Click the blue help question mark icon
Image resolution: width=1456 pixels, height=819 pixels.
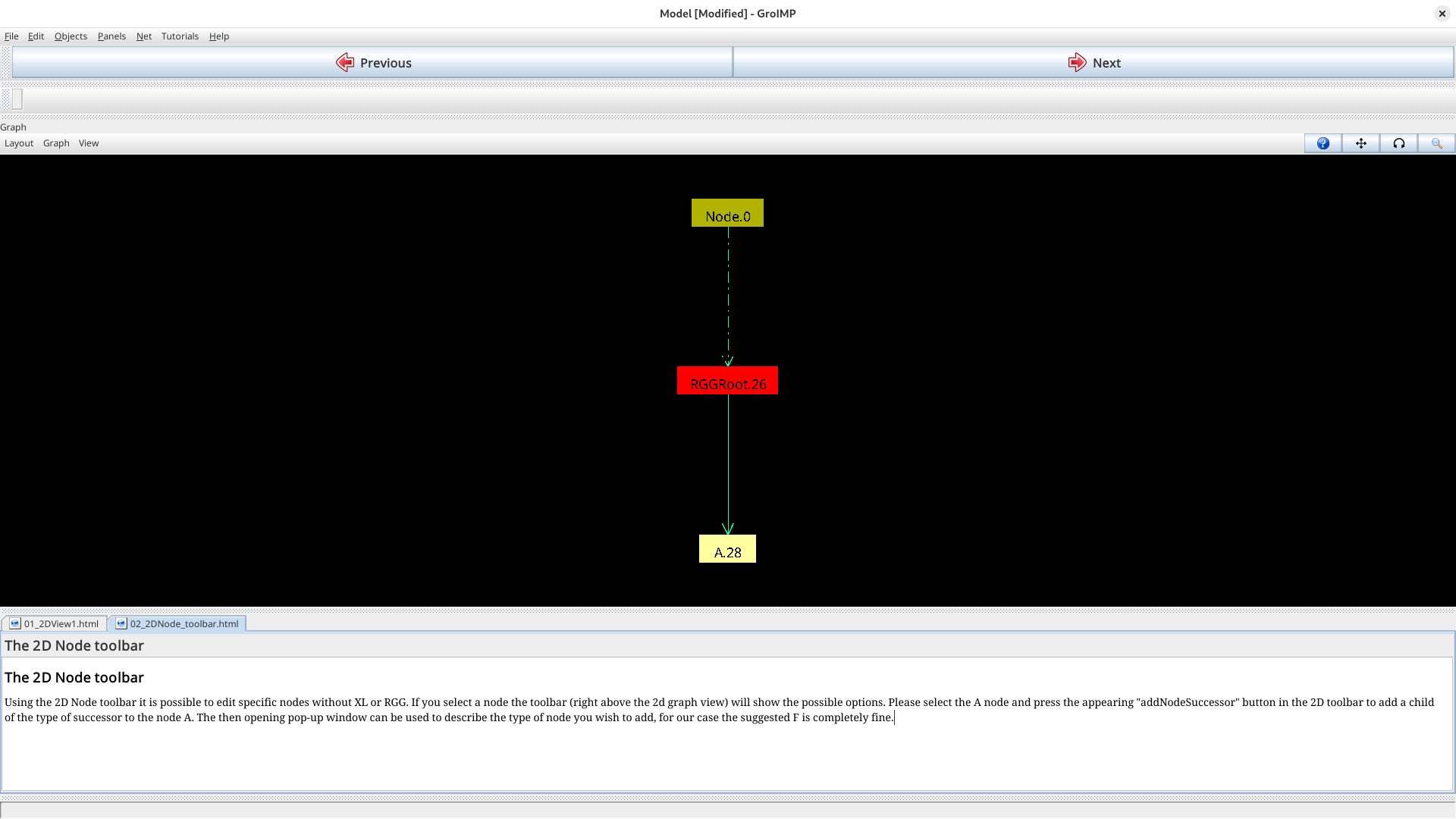(1323, 143)
